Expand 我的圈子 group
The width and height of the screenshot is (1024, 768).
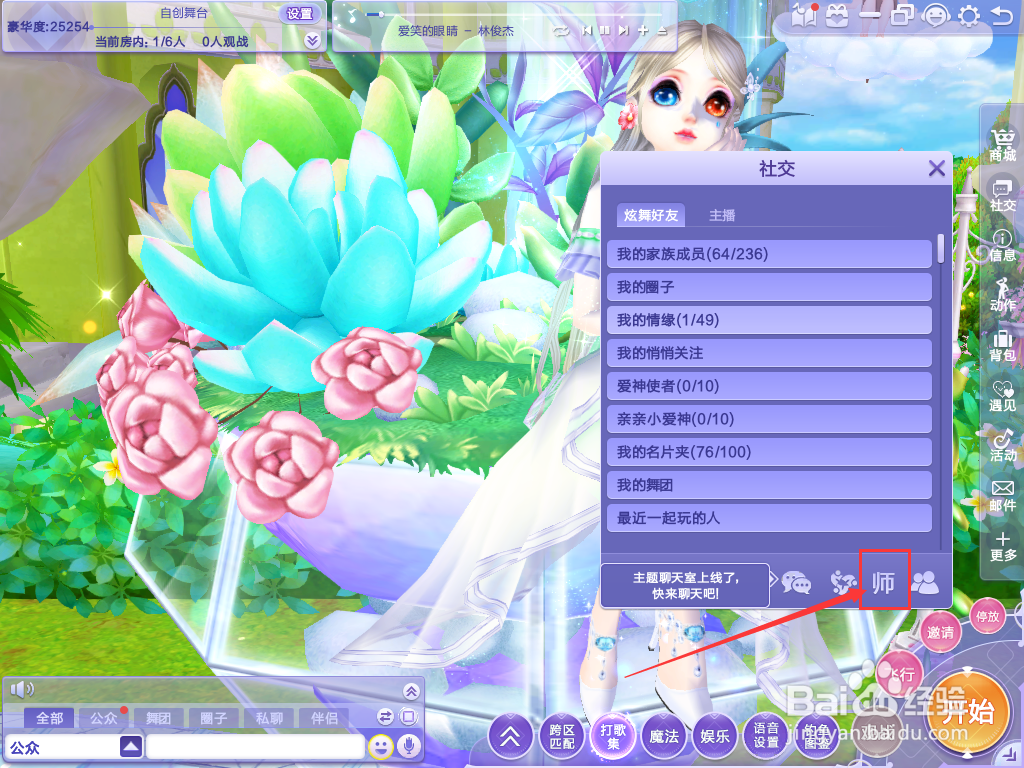pos(769,287)
